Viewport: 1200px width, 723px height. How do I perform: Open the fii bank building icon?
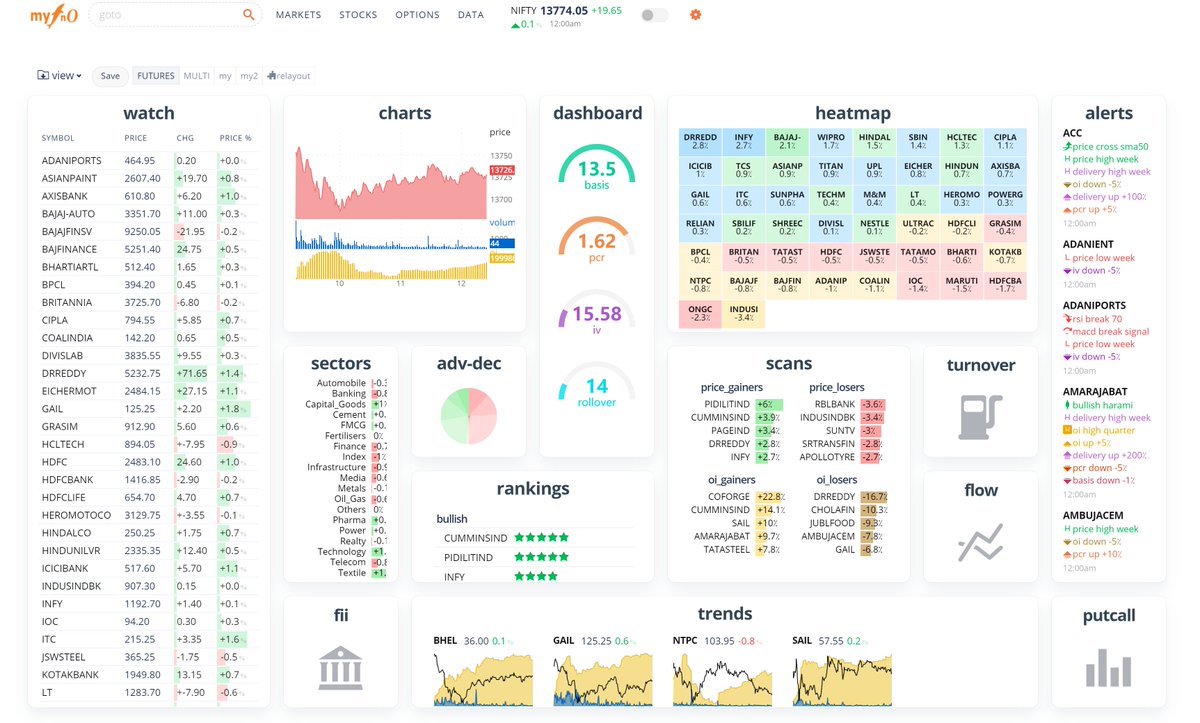point(340,668)
